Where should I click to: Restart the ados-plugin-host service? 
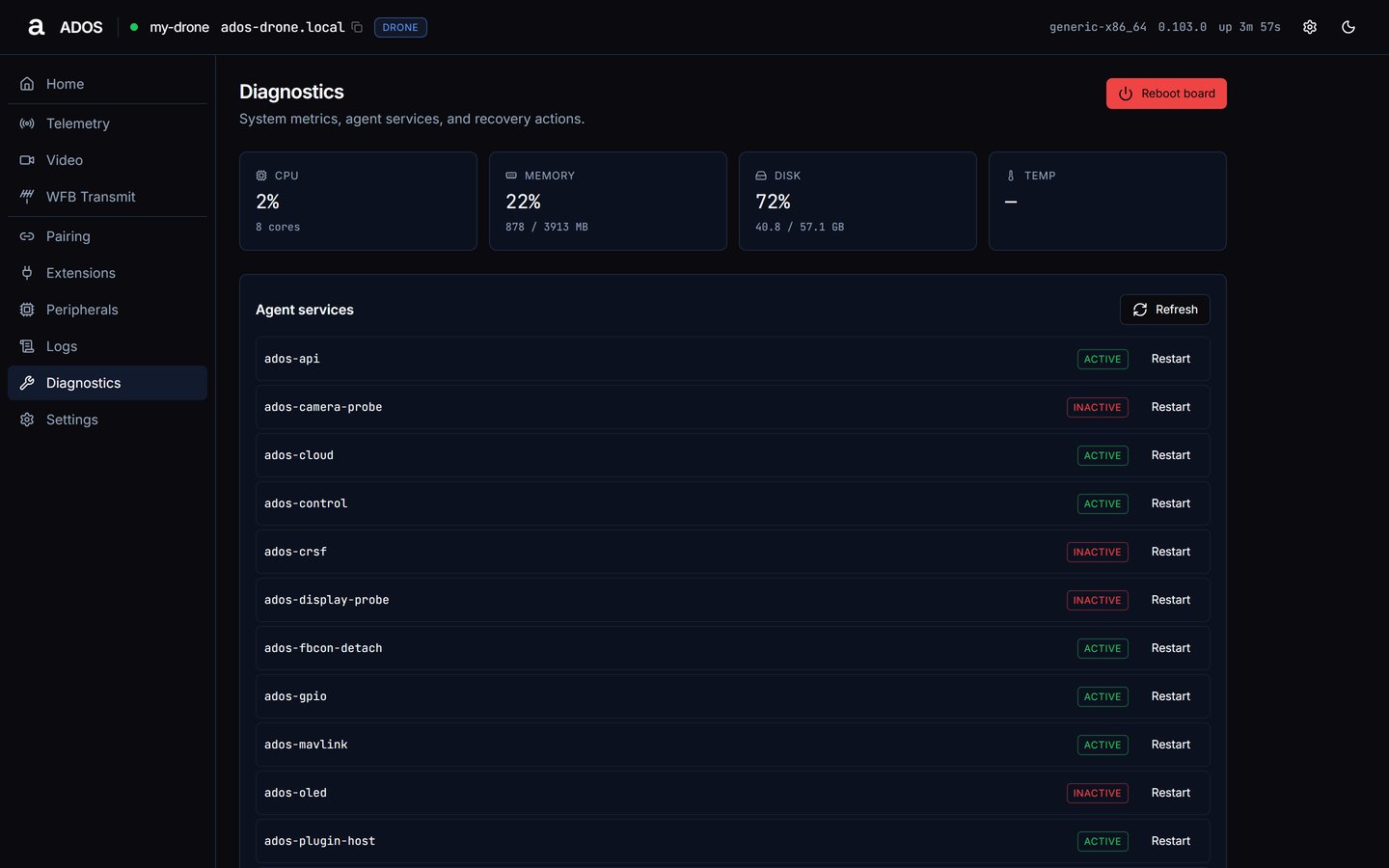tap(1171, 841)
